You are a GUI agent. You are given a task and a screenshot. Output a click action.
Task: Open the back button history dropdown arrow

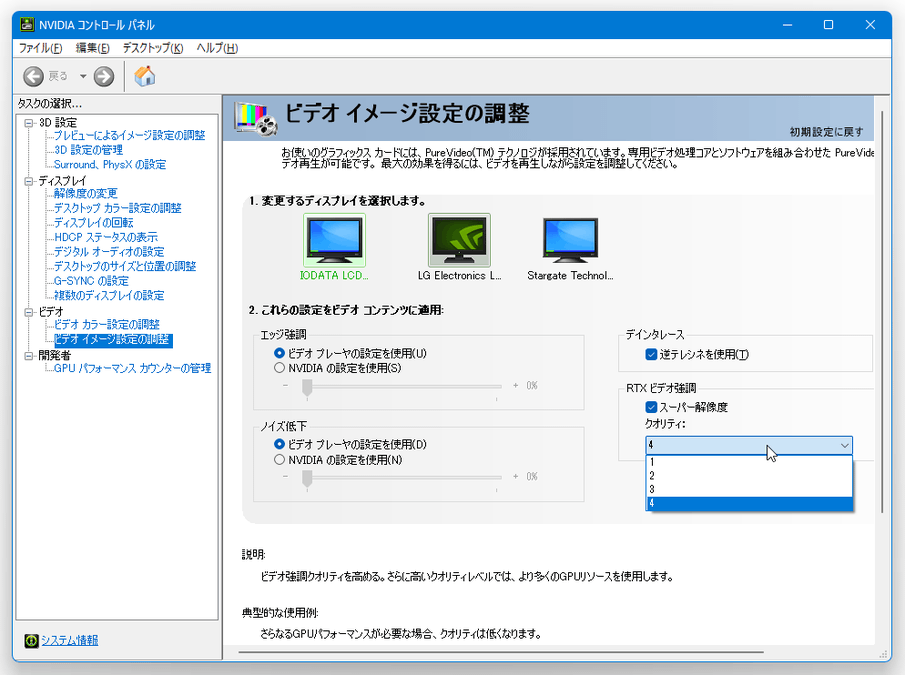83,76
